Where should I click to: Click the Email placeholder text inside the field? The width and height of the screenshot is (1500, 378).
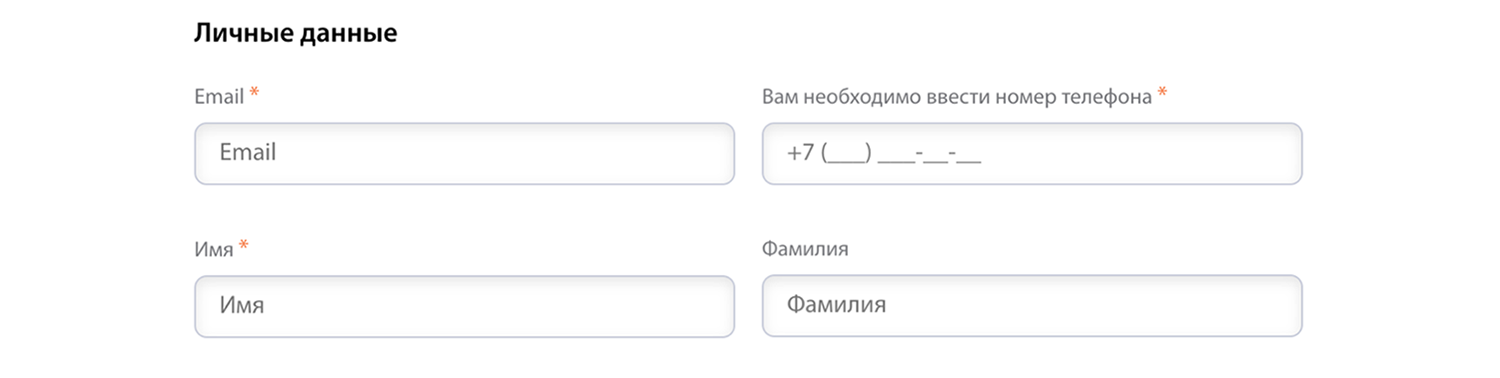(248, 153)
